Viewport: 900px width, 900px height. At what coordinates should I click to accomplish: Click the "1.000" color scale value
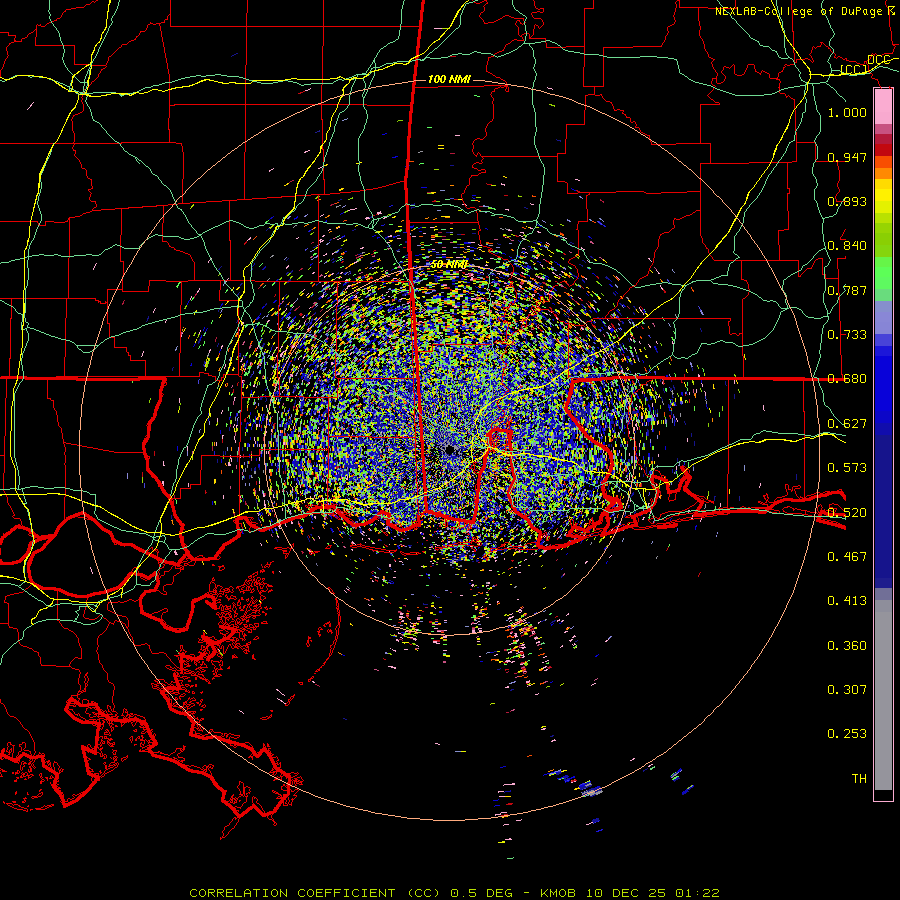pyautogui.click(x=847, y=112)
